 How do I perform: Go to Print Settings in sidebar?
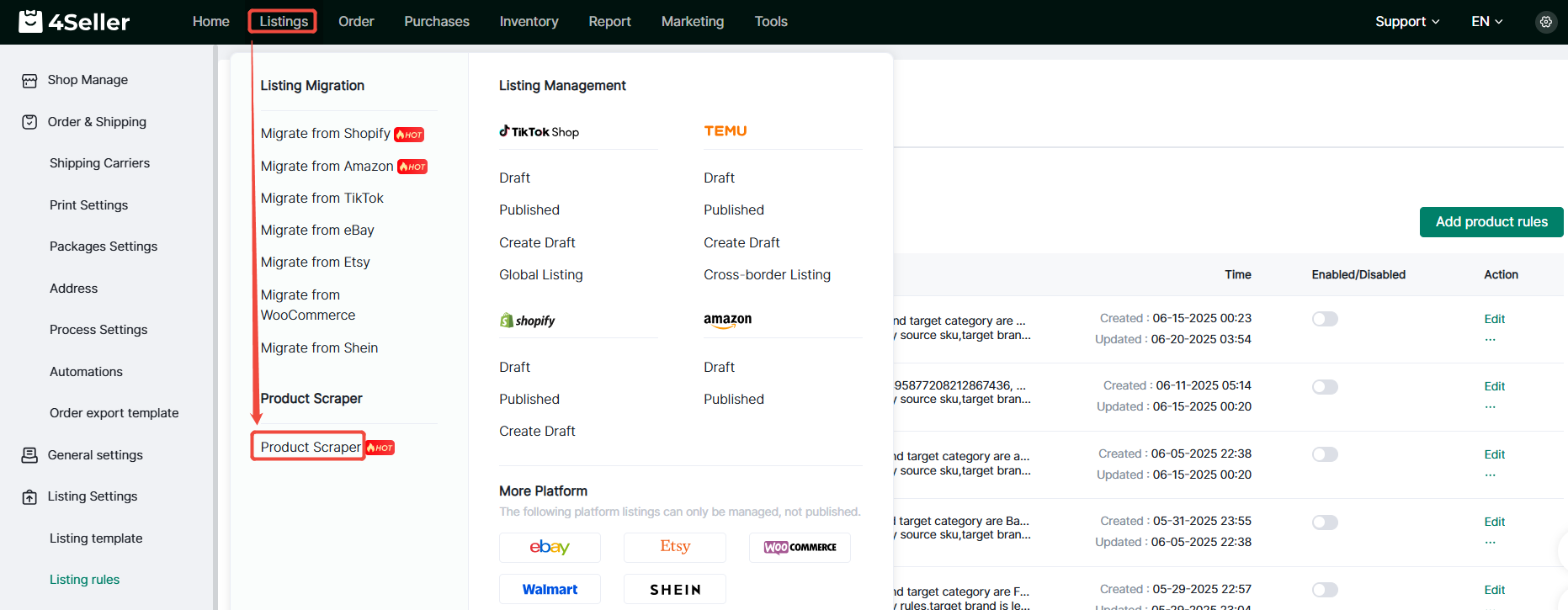[88, 205]
